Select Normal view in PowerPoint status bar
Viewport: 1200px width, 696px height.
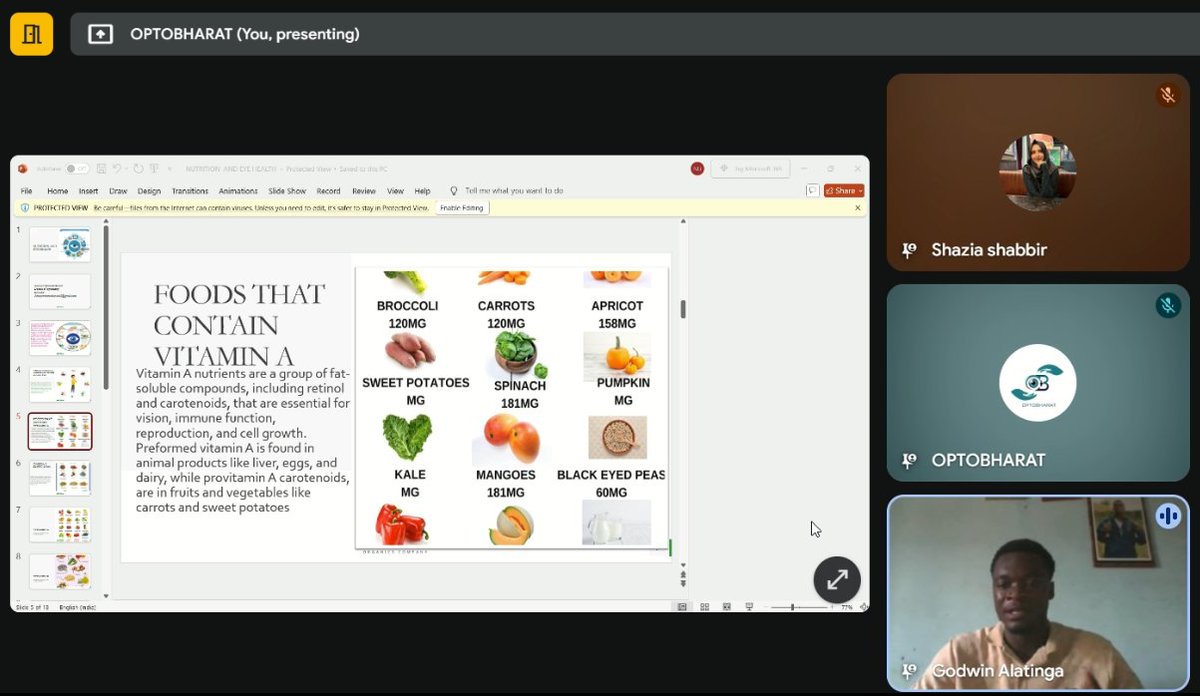[682, 607]
